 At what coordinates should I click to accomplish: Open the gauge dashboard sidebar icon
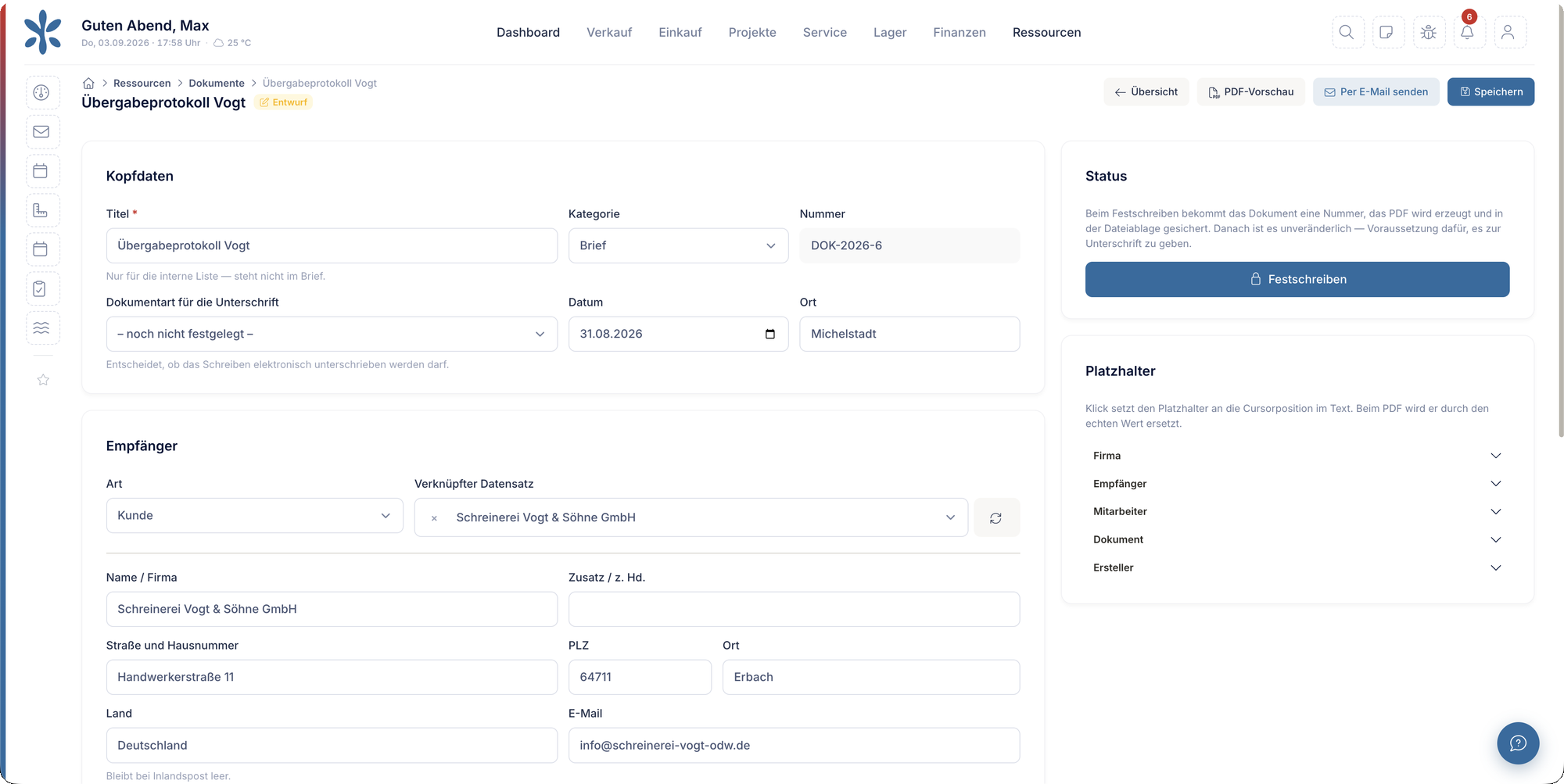tap(41, 92)
